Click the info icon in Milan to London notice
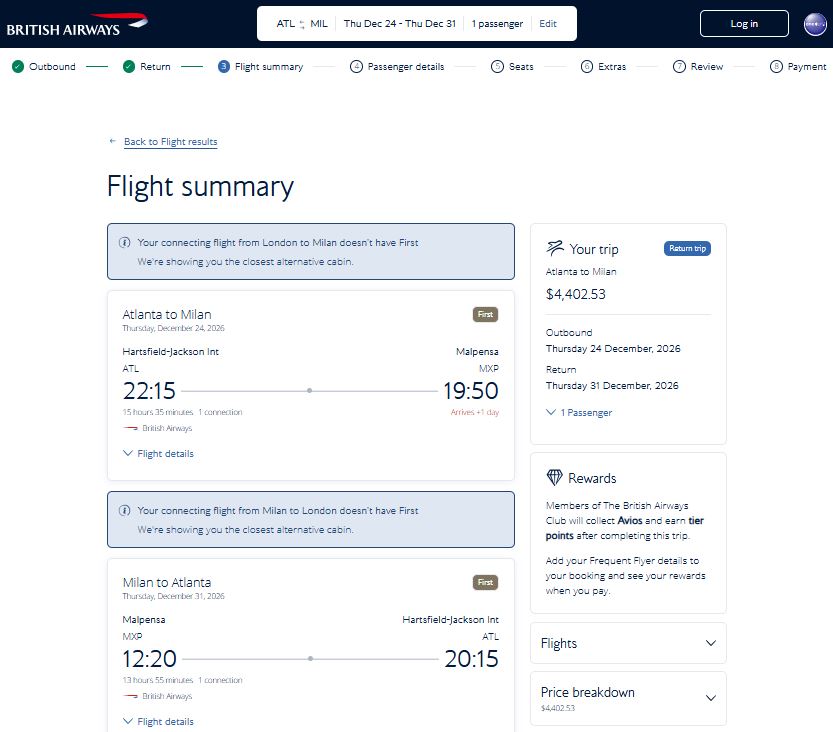This screenshot has height=732, width=833. click(x=125, y=510)
